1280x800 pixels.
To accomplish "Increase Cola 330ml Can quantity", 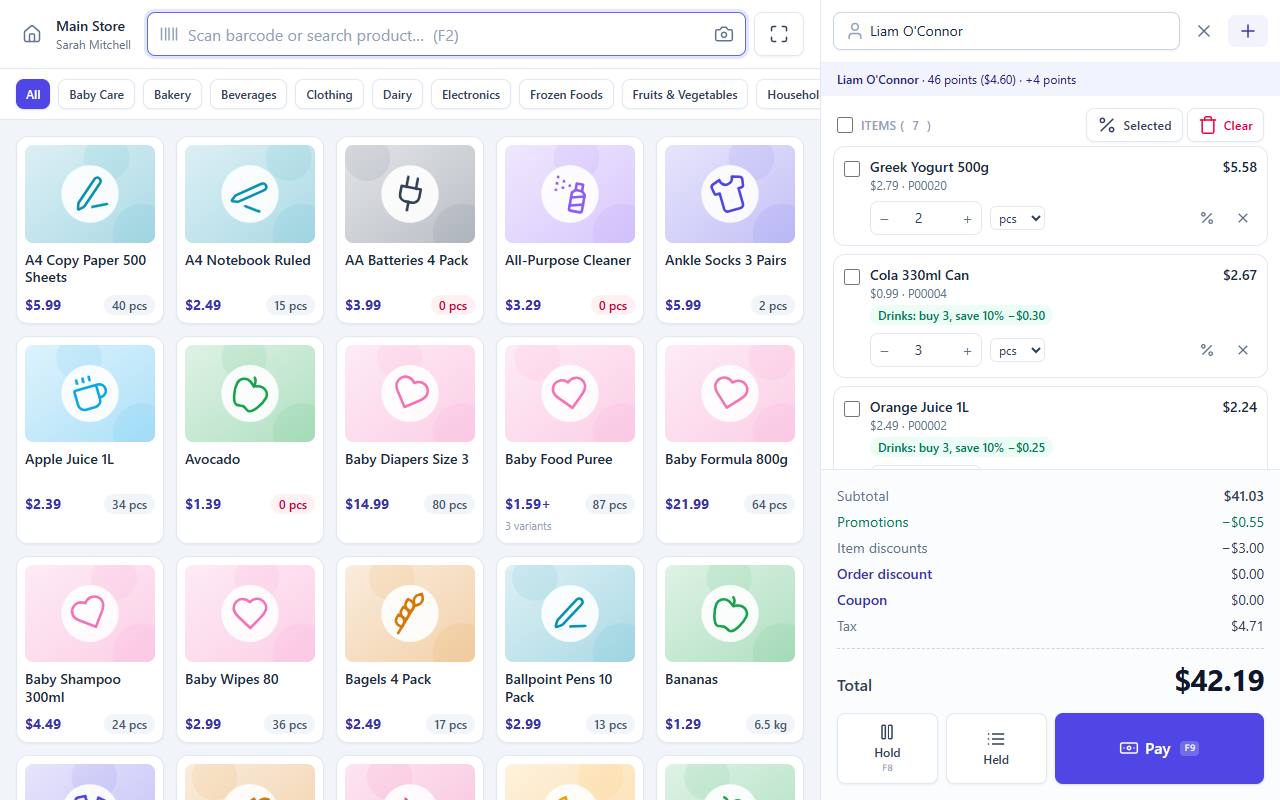I will coord(967,350).
